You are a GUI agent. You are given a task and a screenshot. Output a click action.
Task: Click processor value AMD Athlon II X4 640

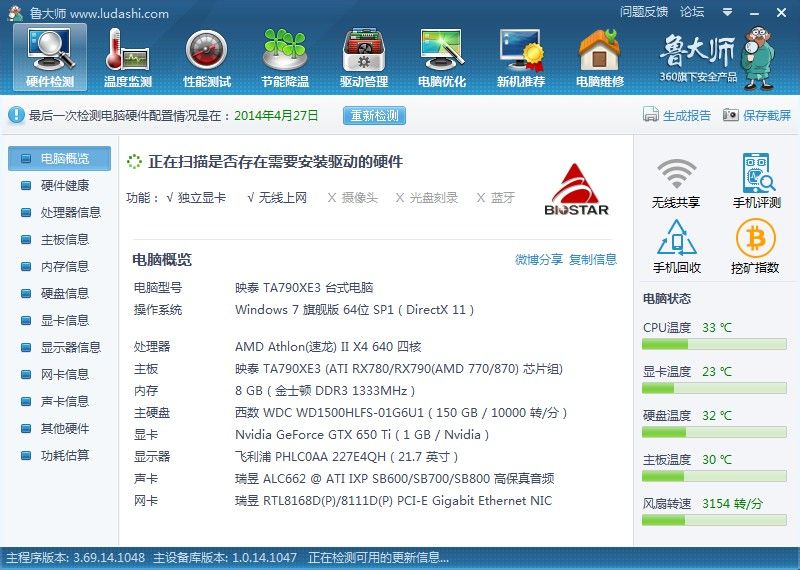point(328,347)
